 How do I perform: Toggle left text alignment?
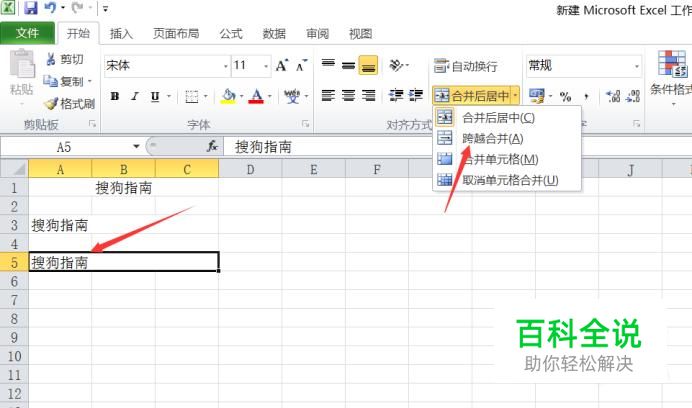[328, 95]
